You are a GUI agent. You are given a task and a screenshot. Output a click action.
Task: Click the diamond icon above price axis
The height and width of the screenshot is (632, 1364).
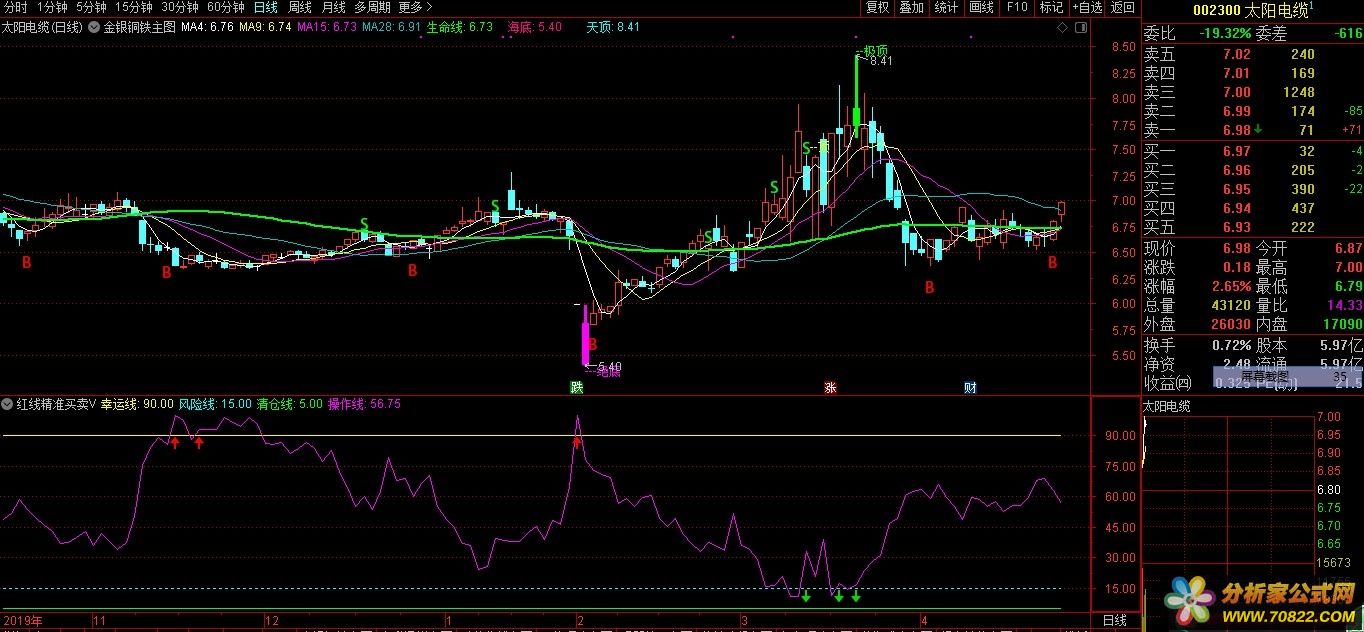click(1063, 27)
